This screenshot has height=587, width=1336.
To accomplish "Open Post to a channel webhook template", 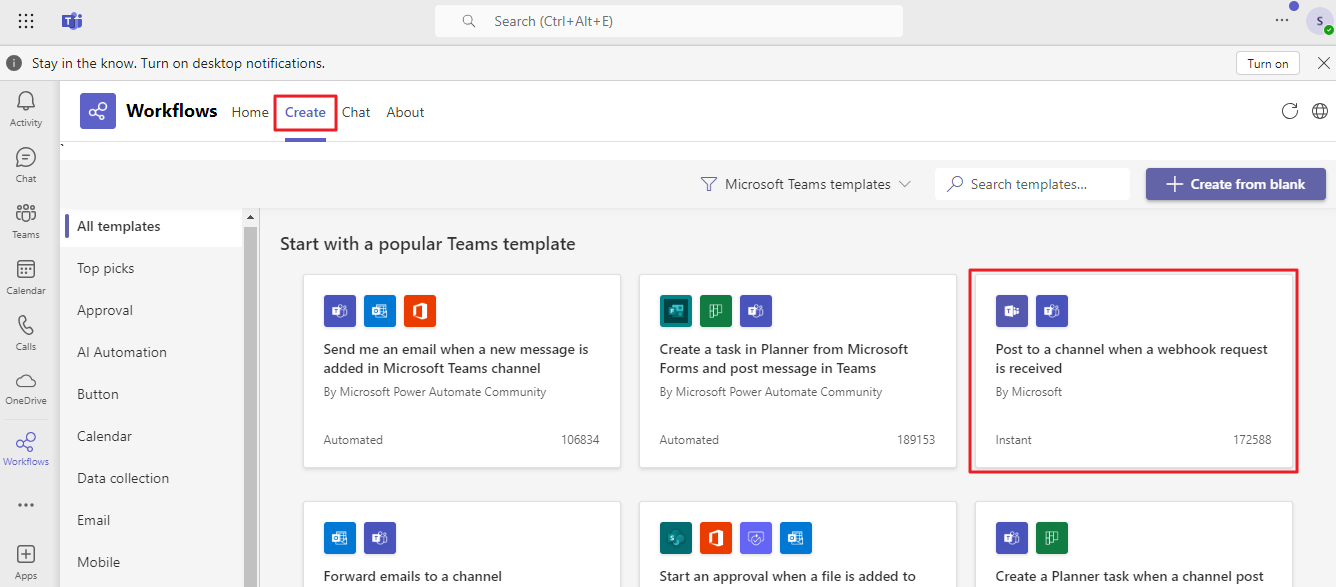I will [x=1134, y=371].
